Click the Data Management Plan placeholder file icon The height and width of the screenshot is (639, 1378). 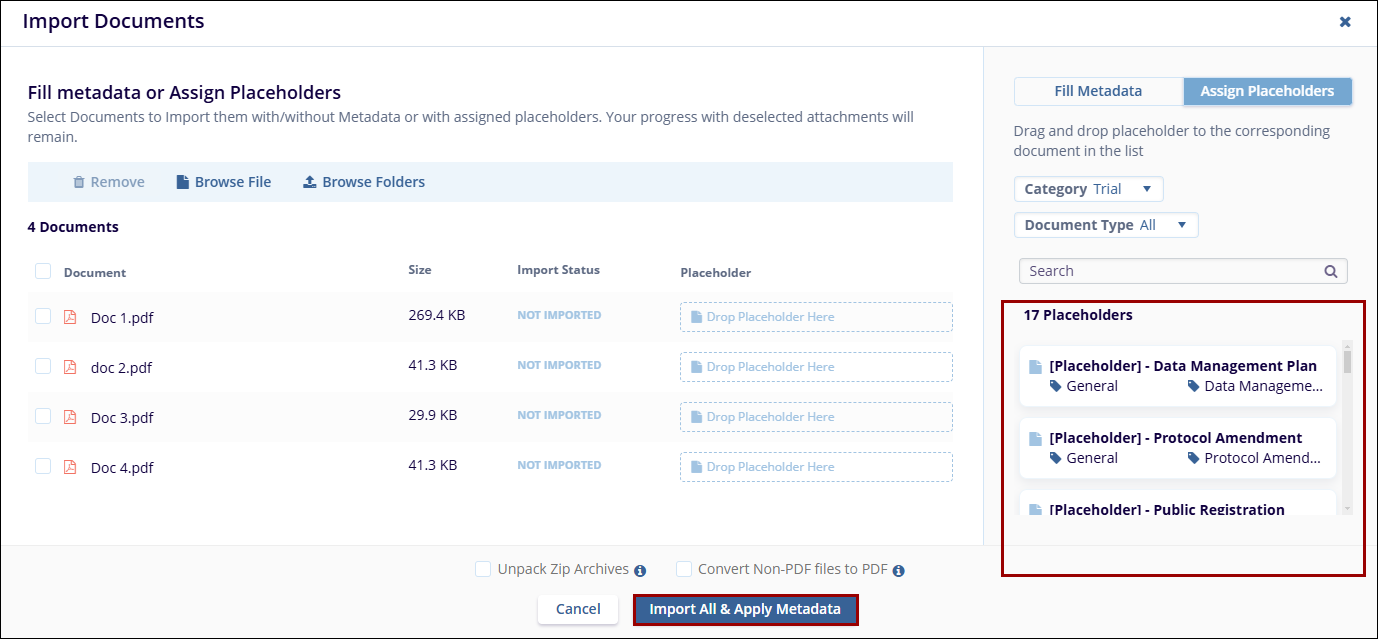(1035, 367)
